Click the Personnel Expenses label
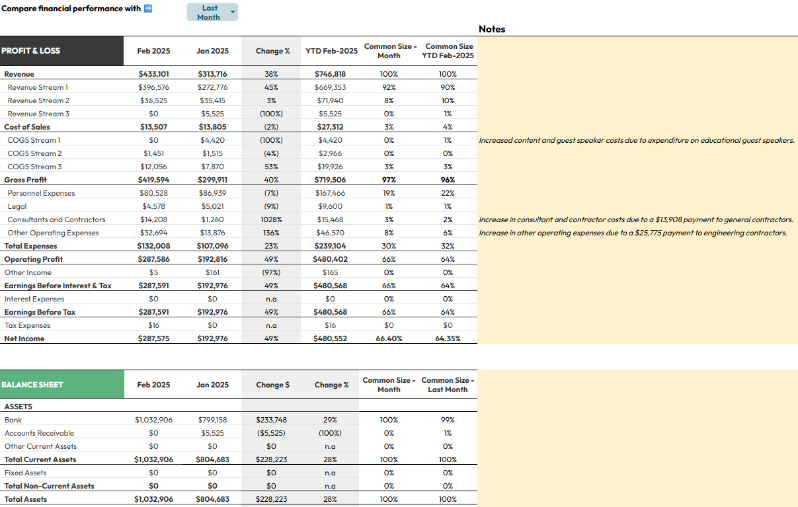Image resolution: width=798 pixels, height=507 pixels. coord(41,193)
